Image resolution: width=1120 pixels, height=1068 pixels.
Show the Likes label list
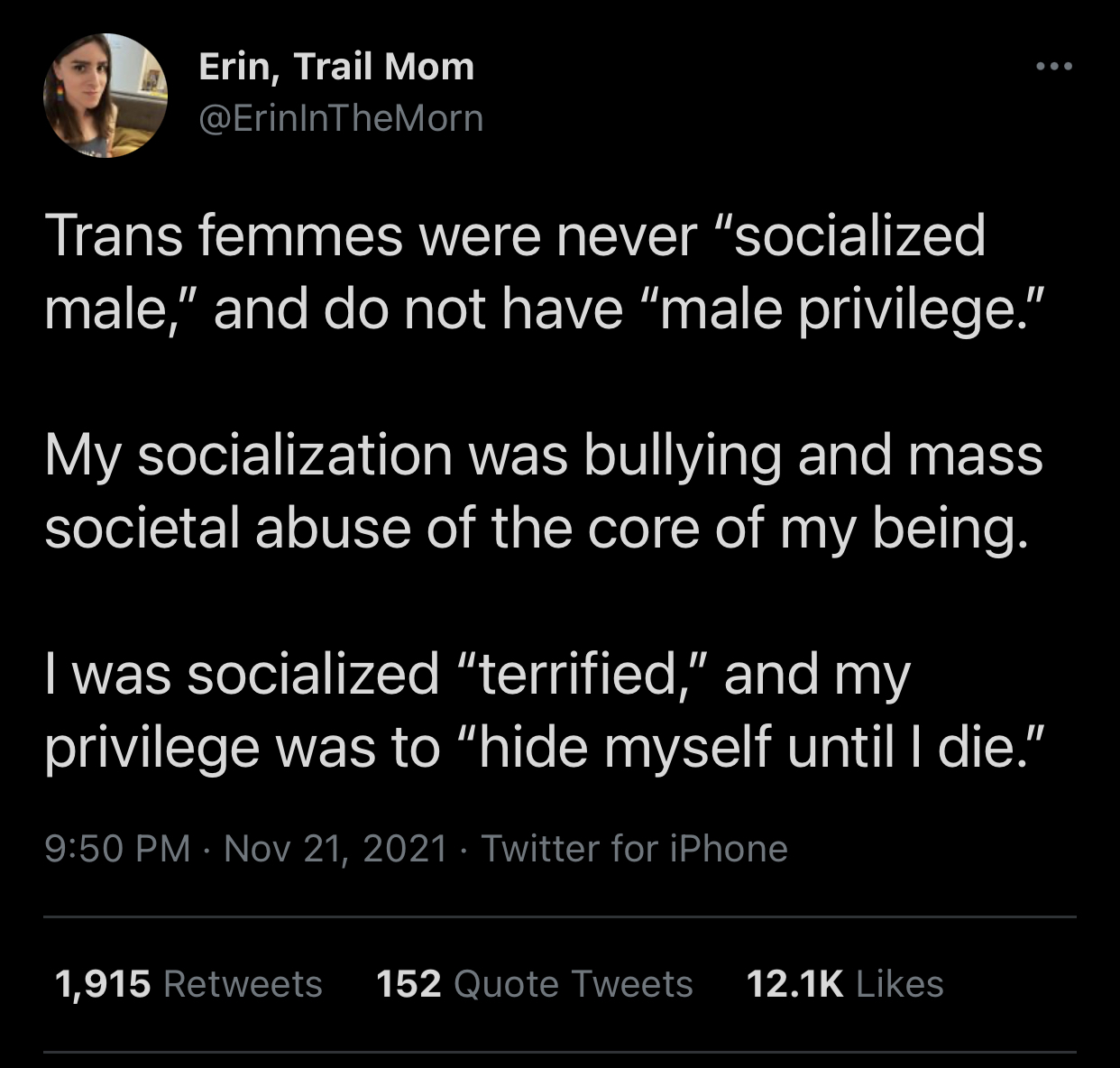coord(899,983)
